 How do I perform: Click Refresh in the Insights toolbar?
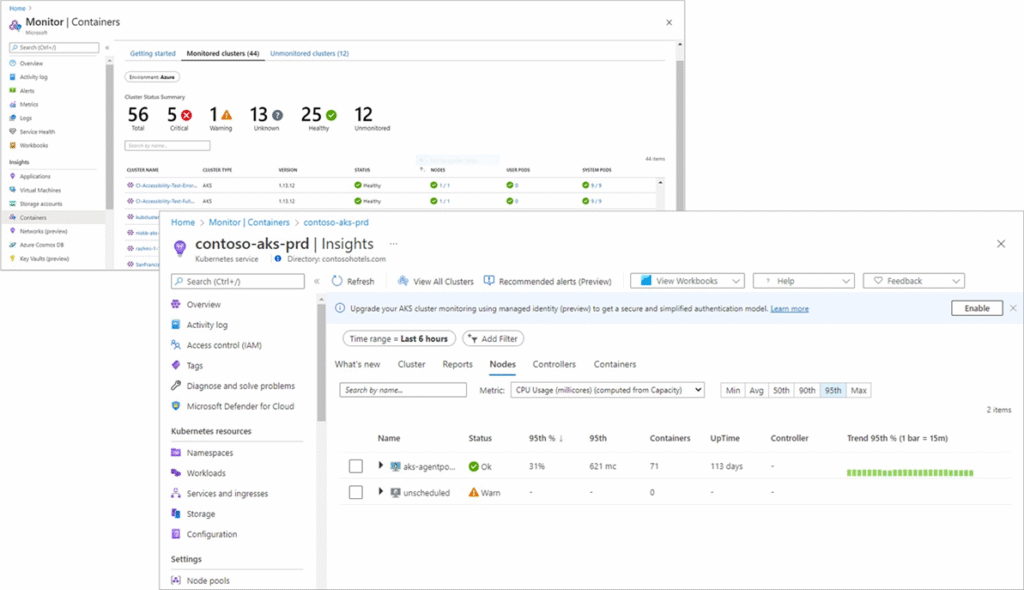point(353,281)
